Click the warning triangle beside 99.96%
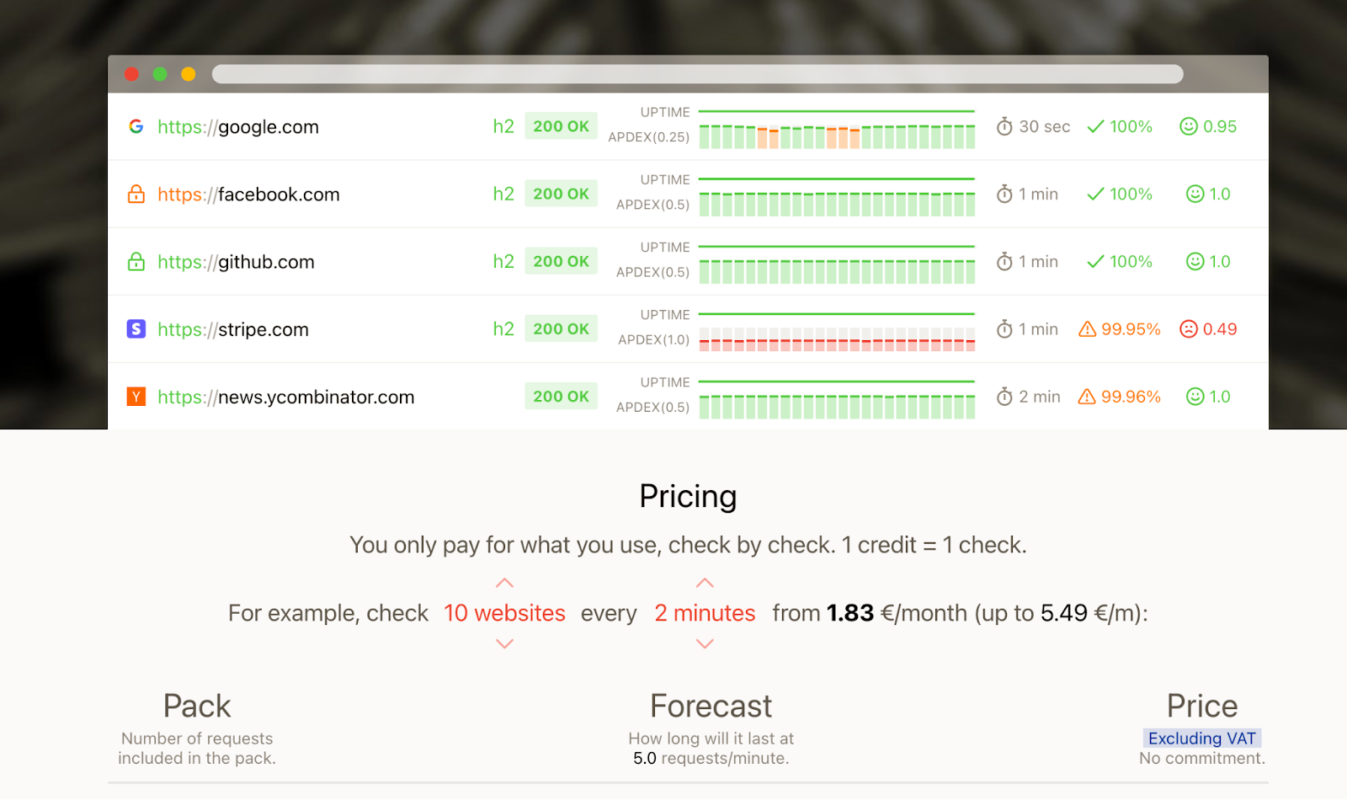1347x800 pixels. point(1087,396)
